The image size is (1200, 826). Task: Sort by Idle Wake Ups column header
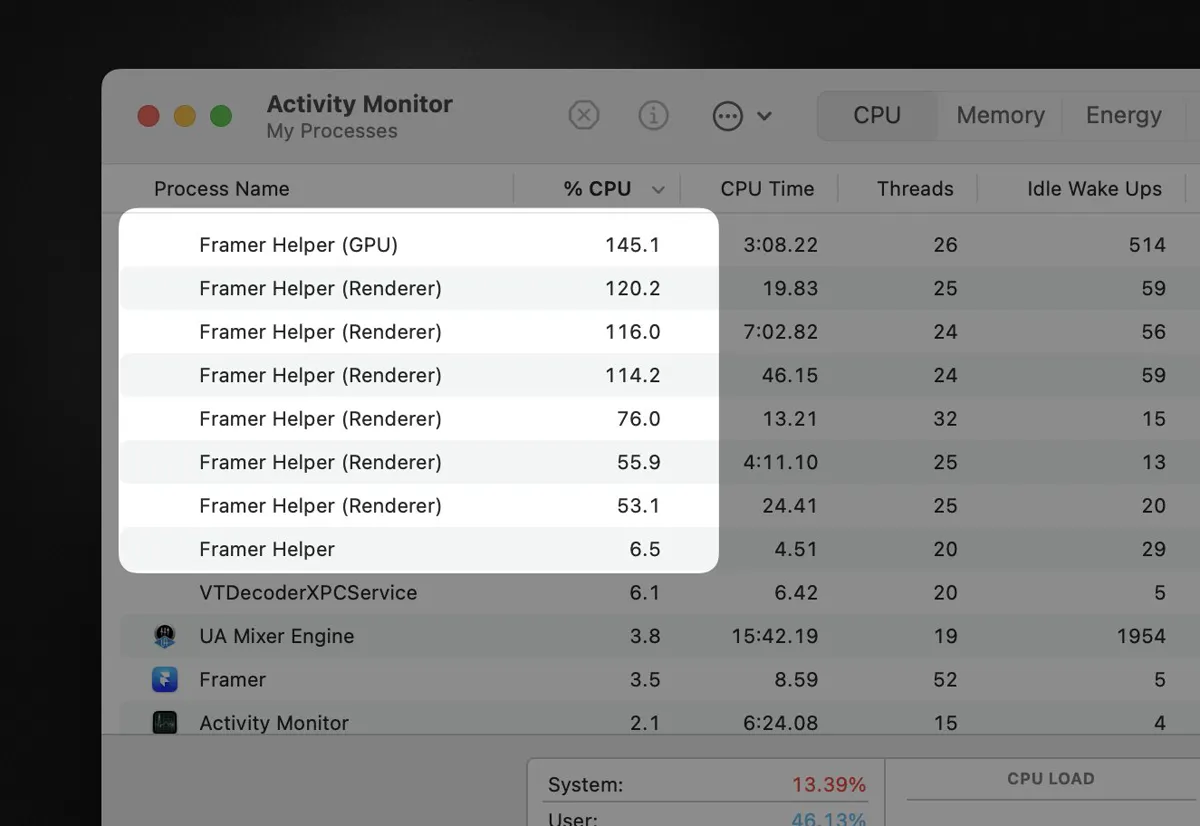(1094, 189)
